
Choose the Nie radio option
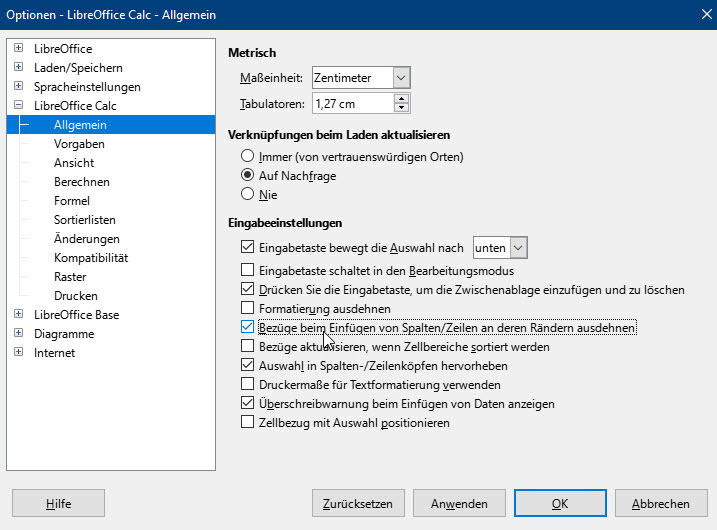pyautogui.click(x=247, y=194)
